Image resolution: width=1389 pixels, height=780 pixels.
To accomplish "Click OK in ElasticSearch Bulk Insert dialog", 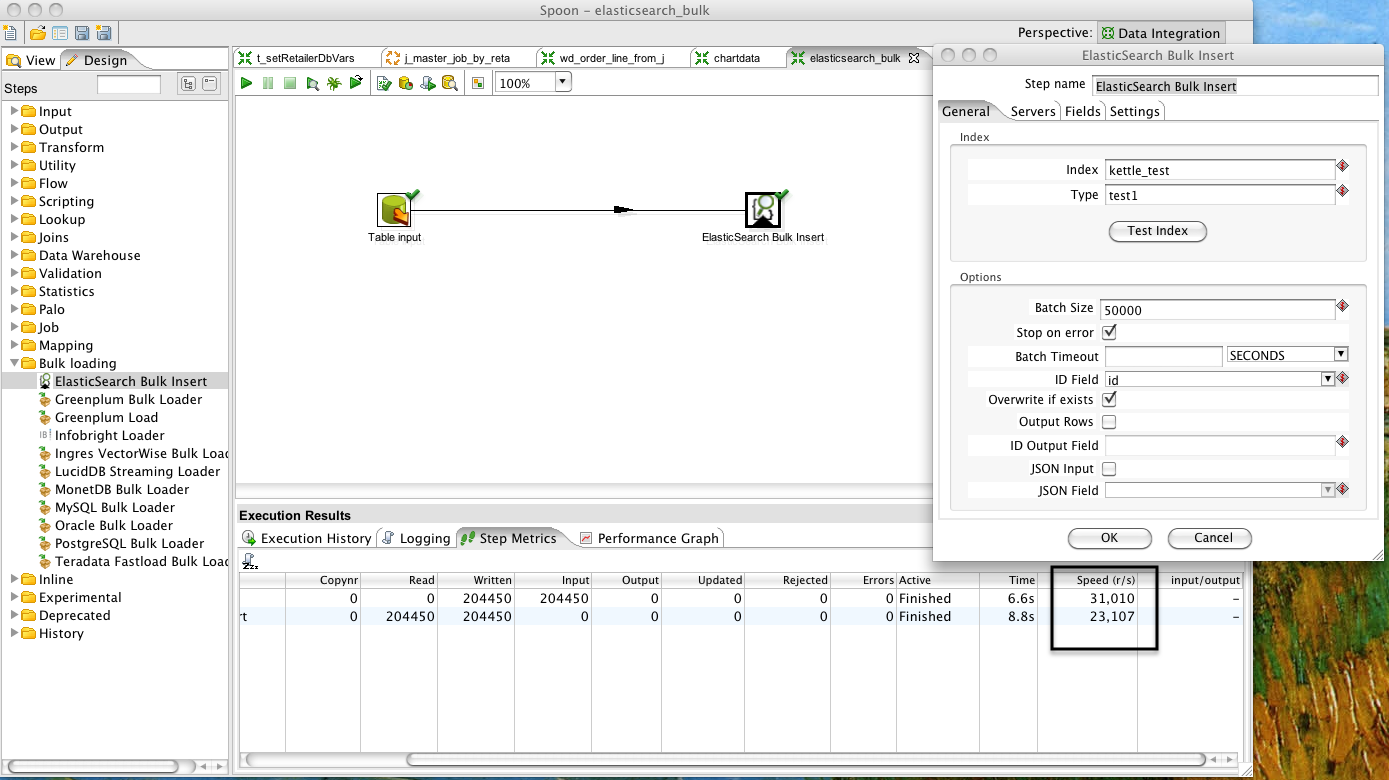I will pyautogui.click(x=1109, y=538).
